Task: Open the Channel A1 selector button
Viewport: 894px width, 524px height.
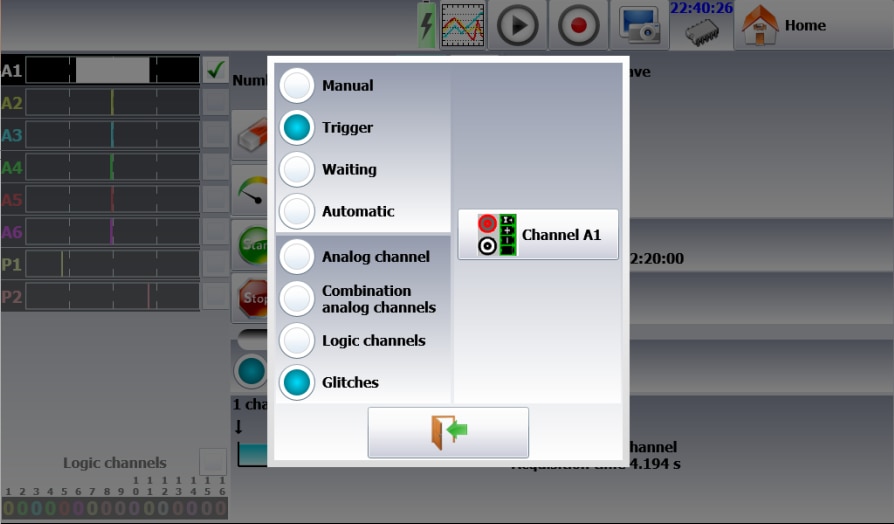Action: 538,234
